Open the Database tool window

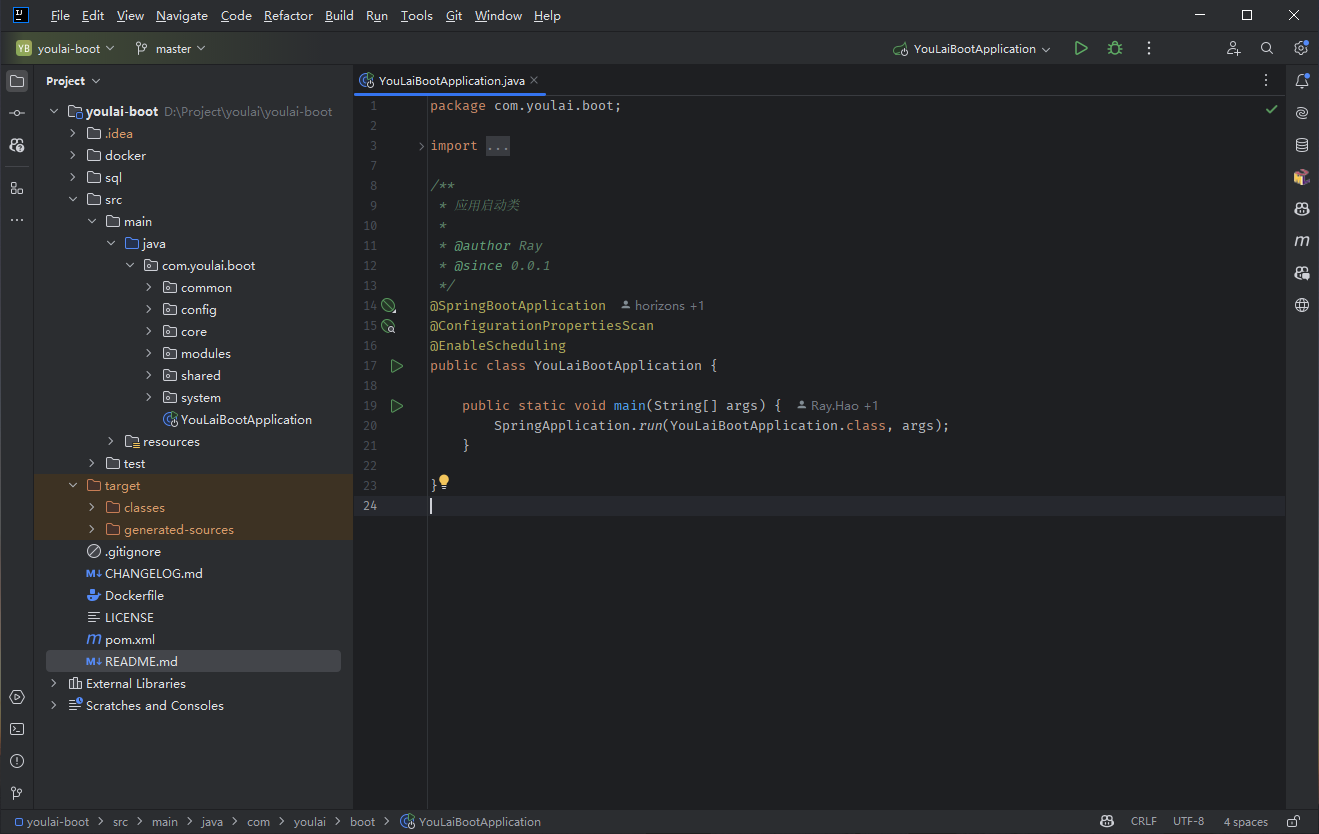(x=1301, y=145)
